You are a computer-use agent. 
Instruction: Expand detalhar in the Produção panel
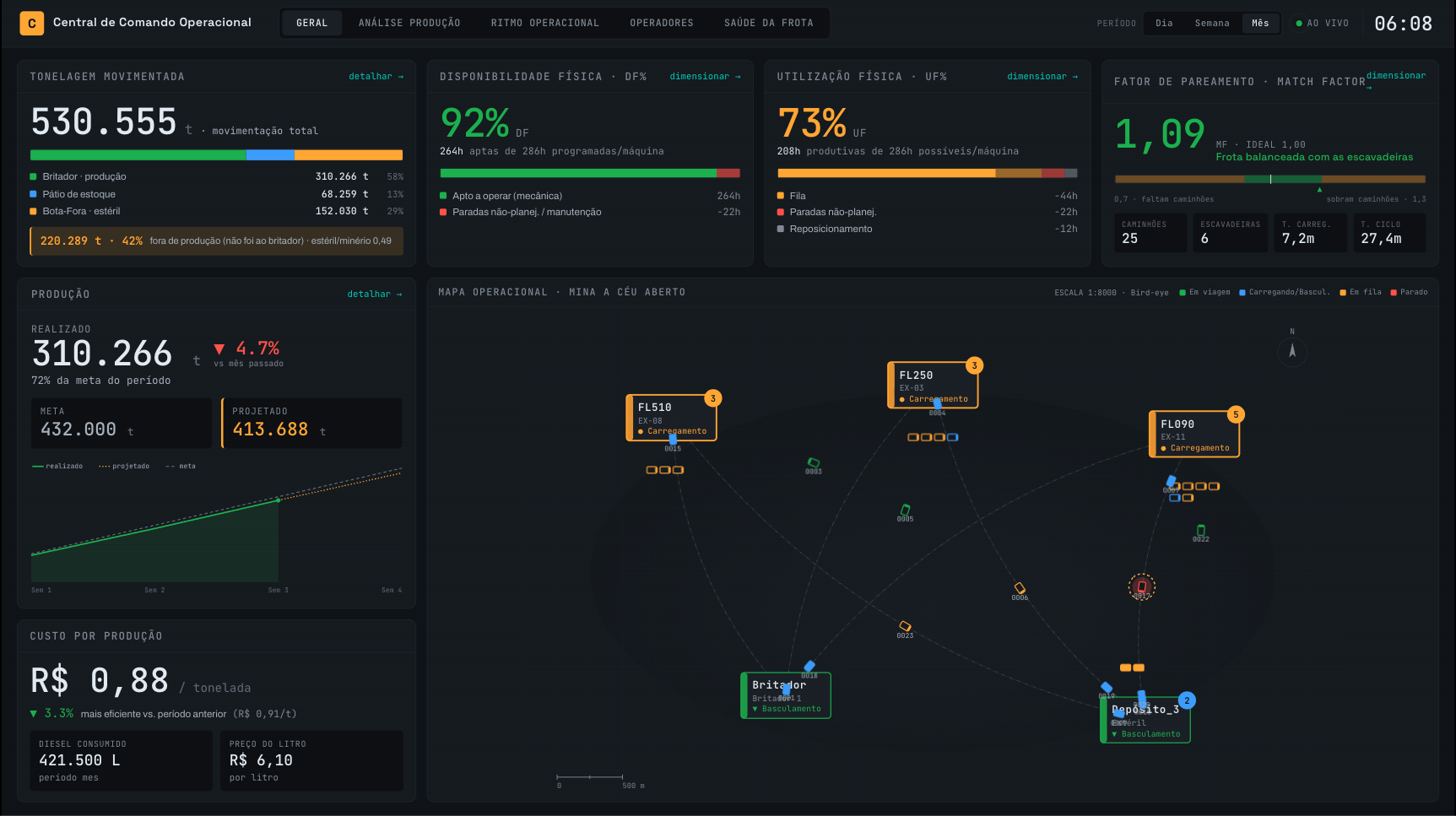(x=375, y=295)
